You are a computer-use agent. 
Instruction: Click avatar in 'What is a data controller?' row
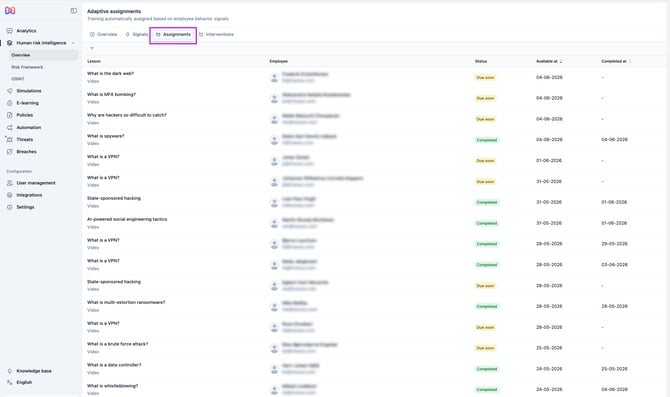point(274,369)
